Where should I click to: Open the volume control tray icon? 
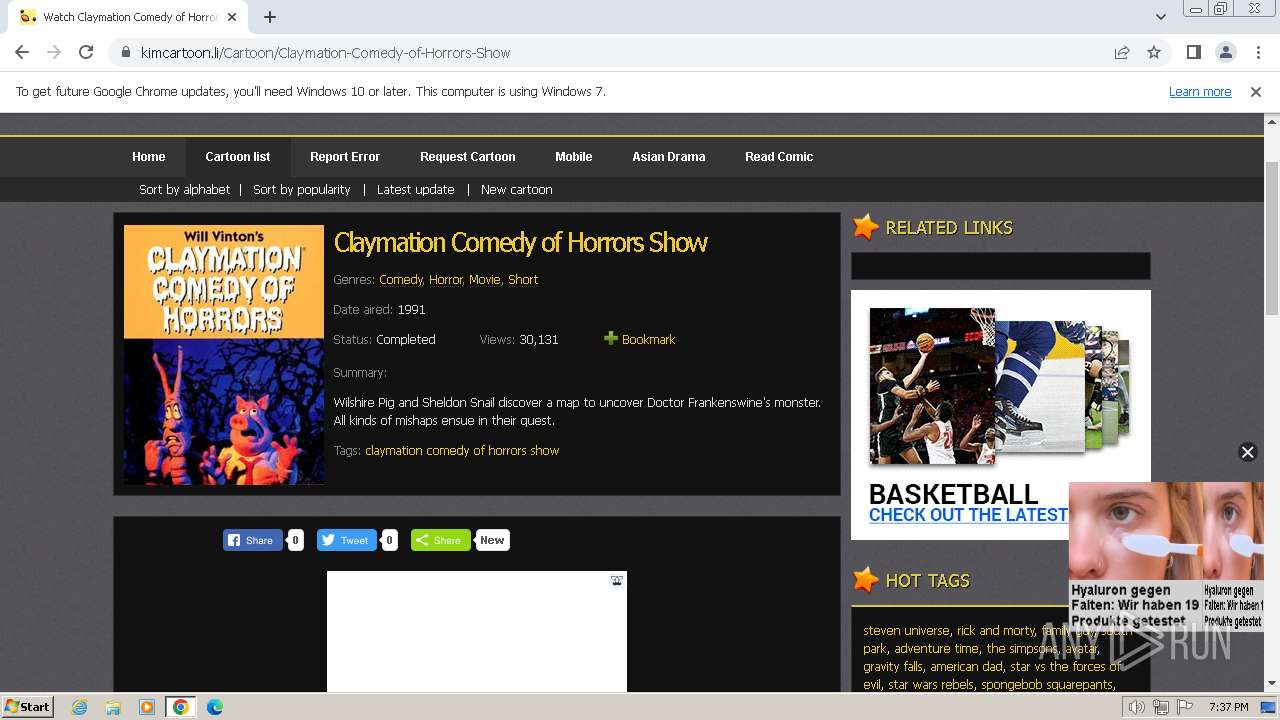[1137, 707]
